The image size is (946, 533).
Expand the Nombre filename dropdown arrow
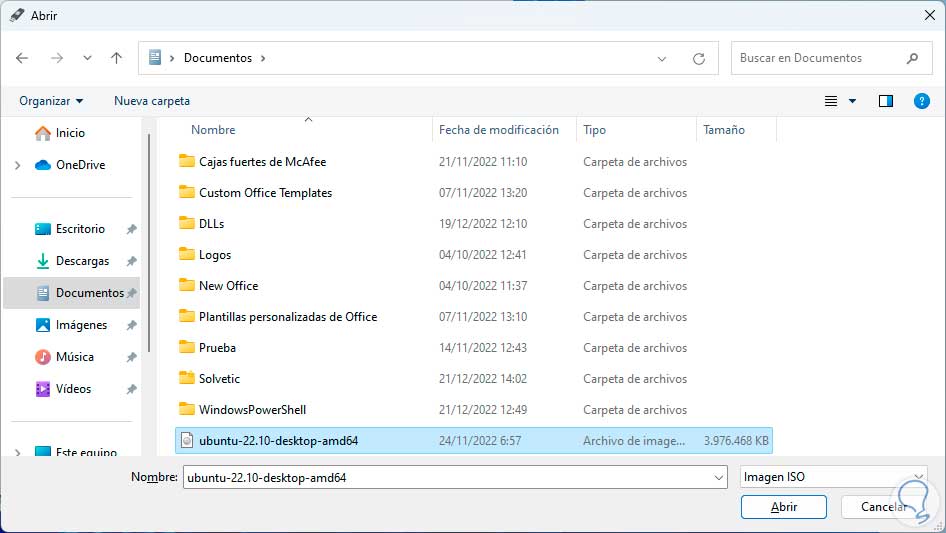point(719,477)
